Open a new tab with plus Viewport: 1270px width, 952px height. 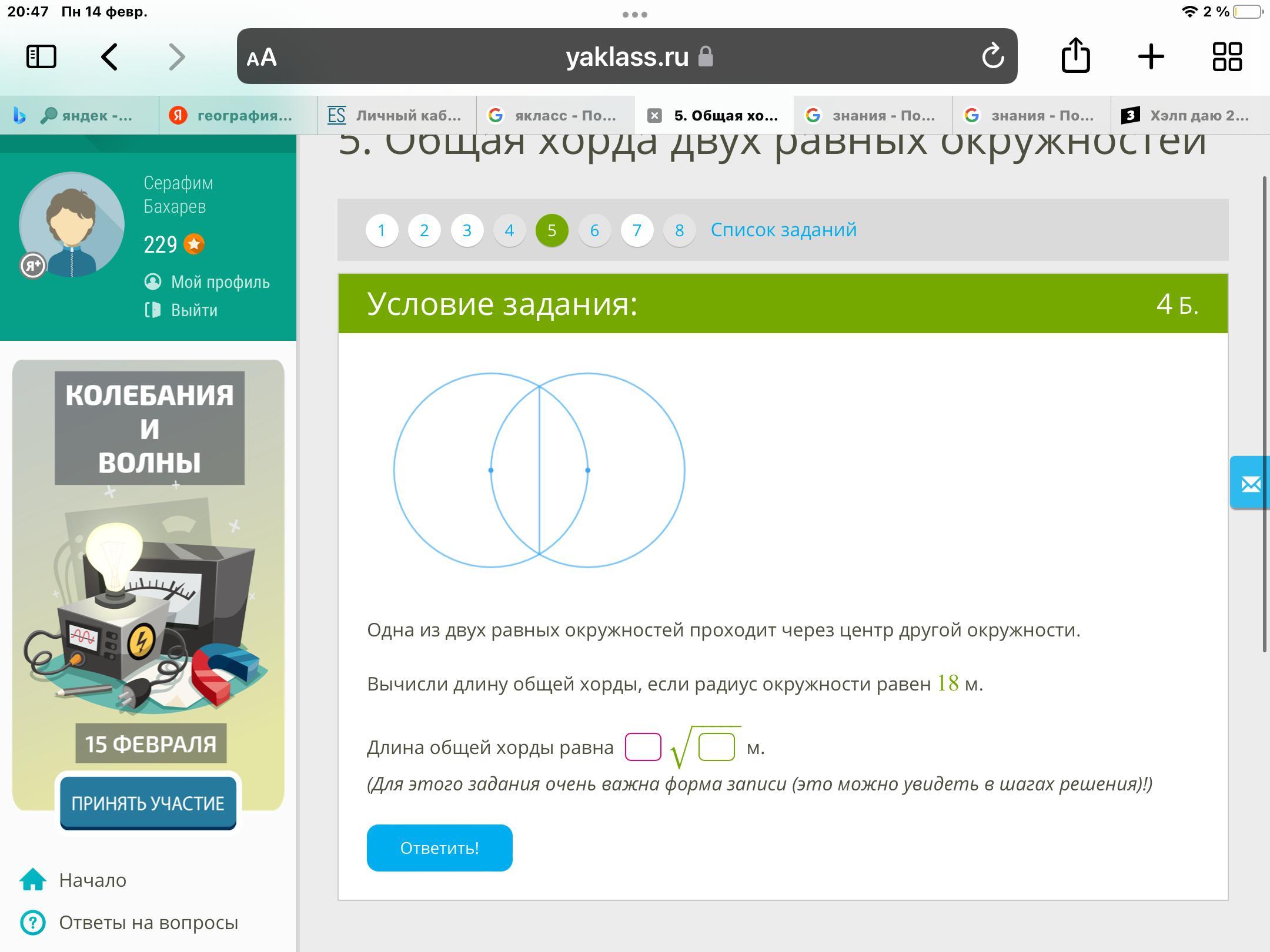pos(1151,57)
